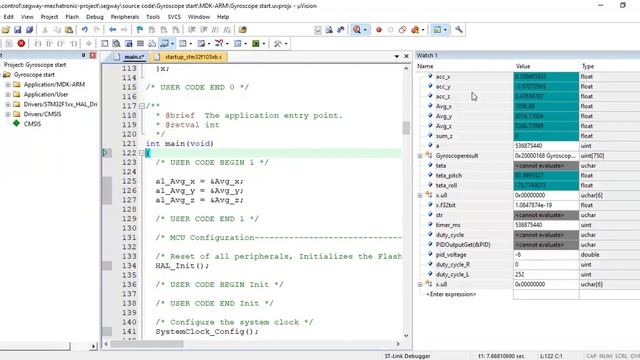Click the Memory Windows toolbar icon

tap(183, 43)
